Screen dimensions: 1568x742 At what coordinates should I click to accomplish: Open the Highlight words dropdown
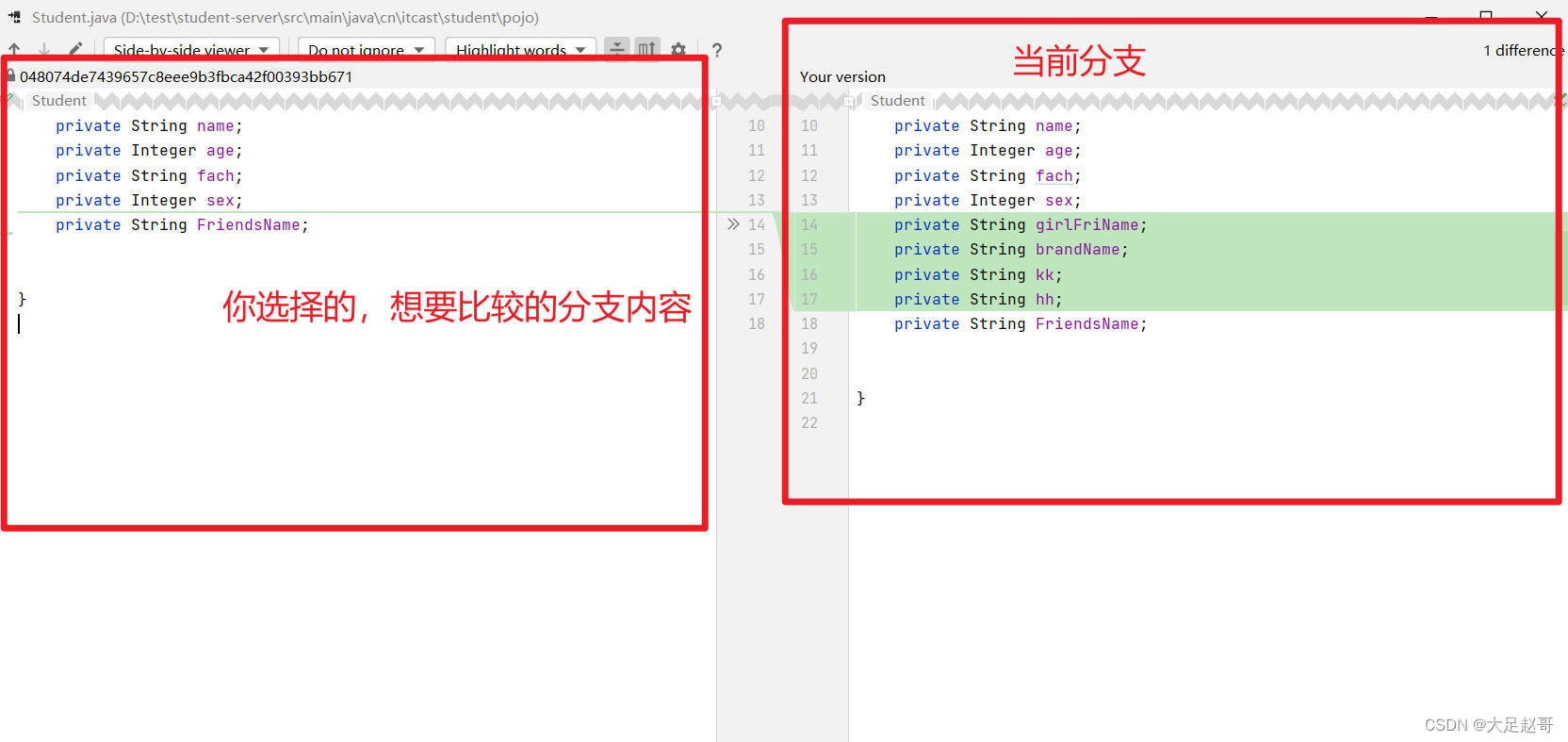click(520, 50)
